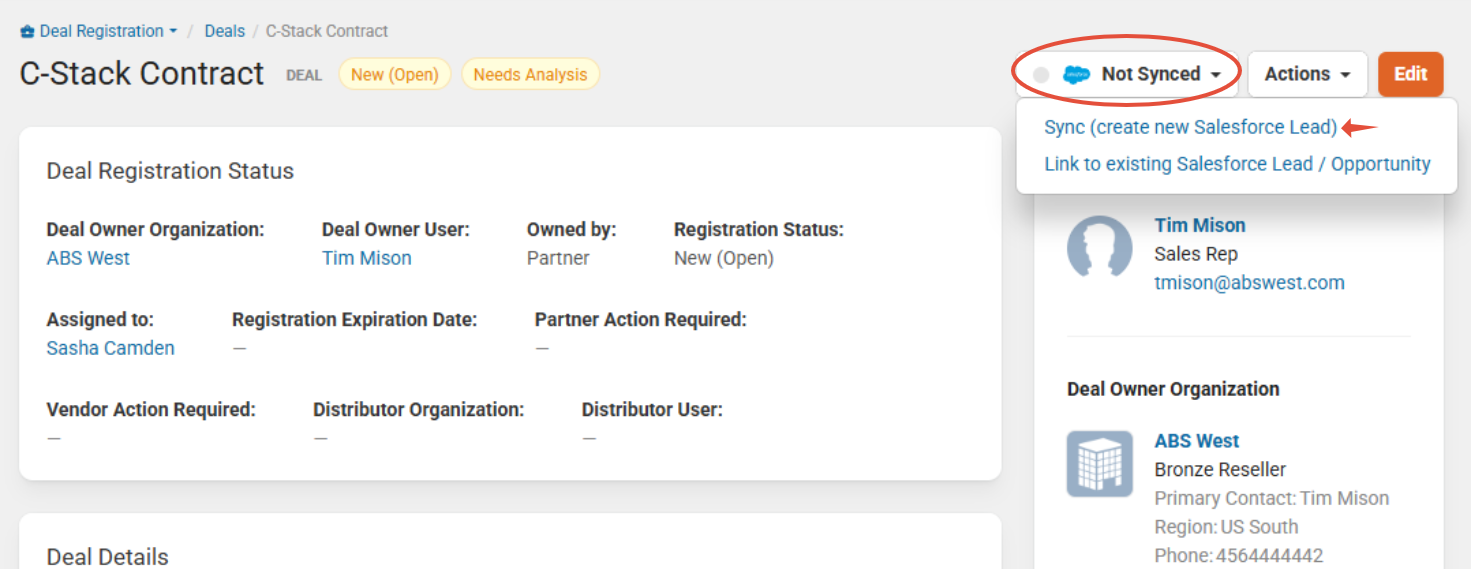Click the New (Open) status badge

coord(395,74)
